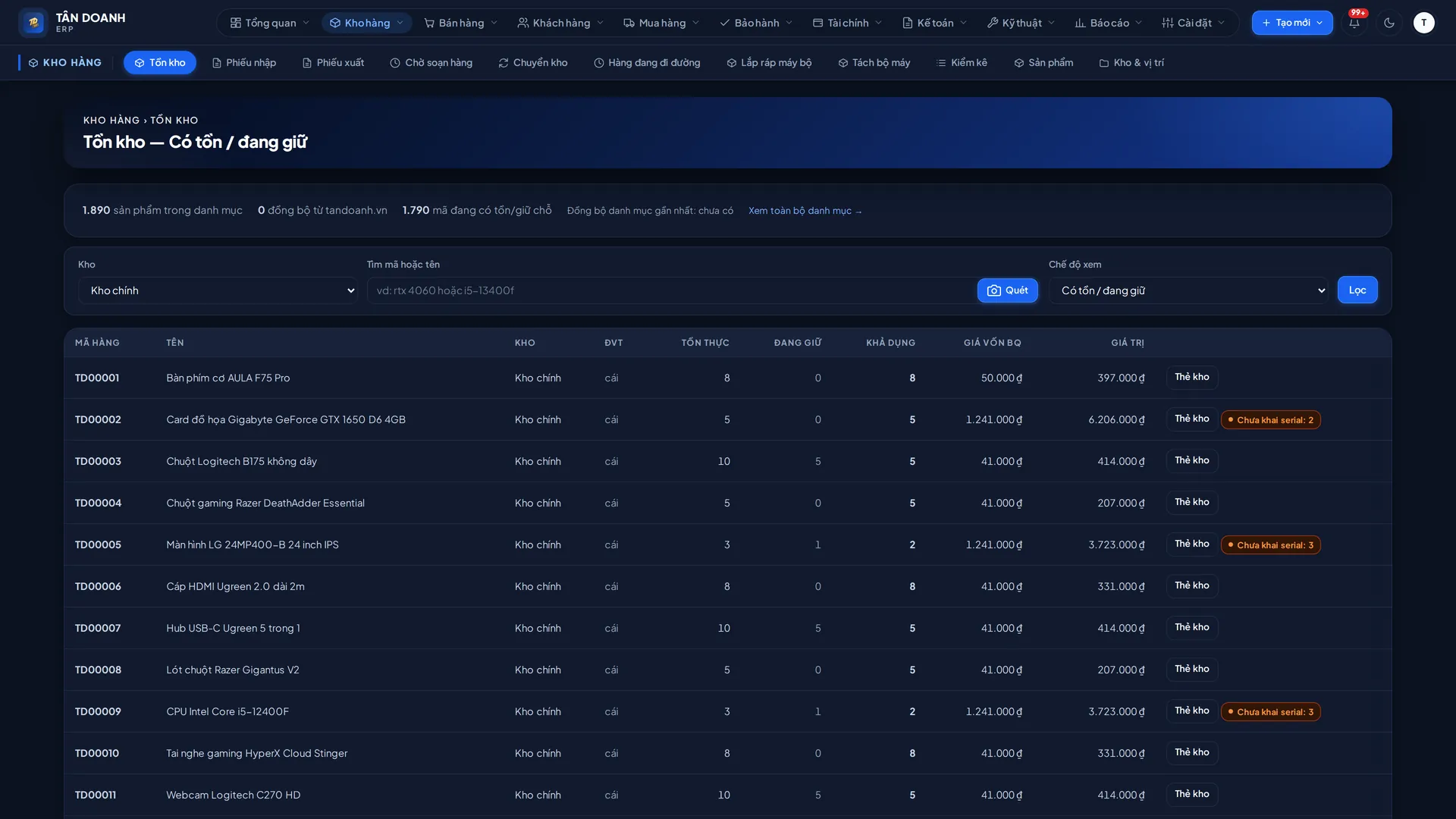Viewport: 1456px width, 819px height.
Task: Expand the Cài đặt menu
Action: pyautogui.click(x=1194, y=23)
